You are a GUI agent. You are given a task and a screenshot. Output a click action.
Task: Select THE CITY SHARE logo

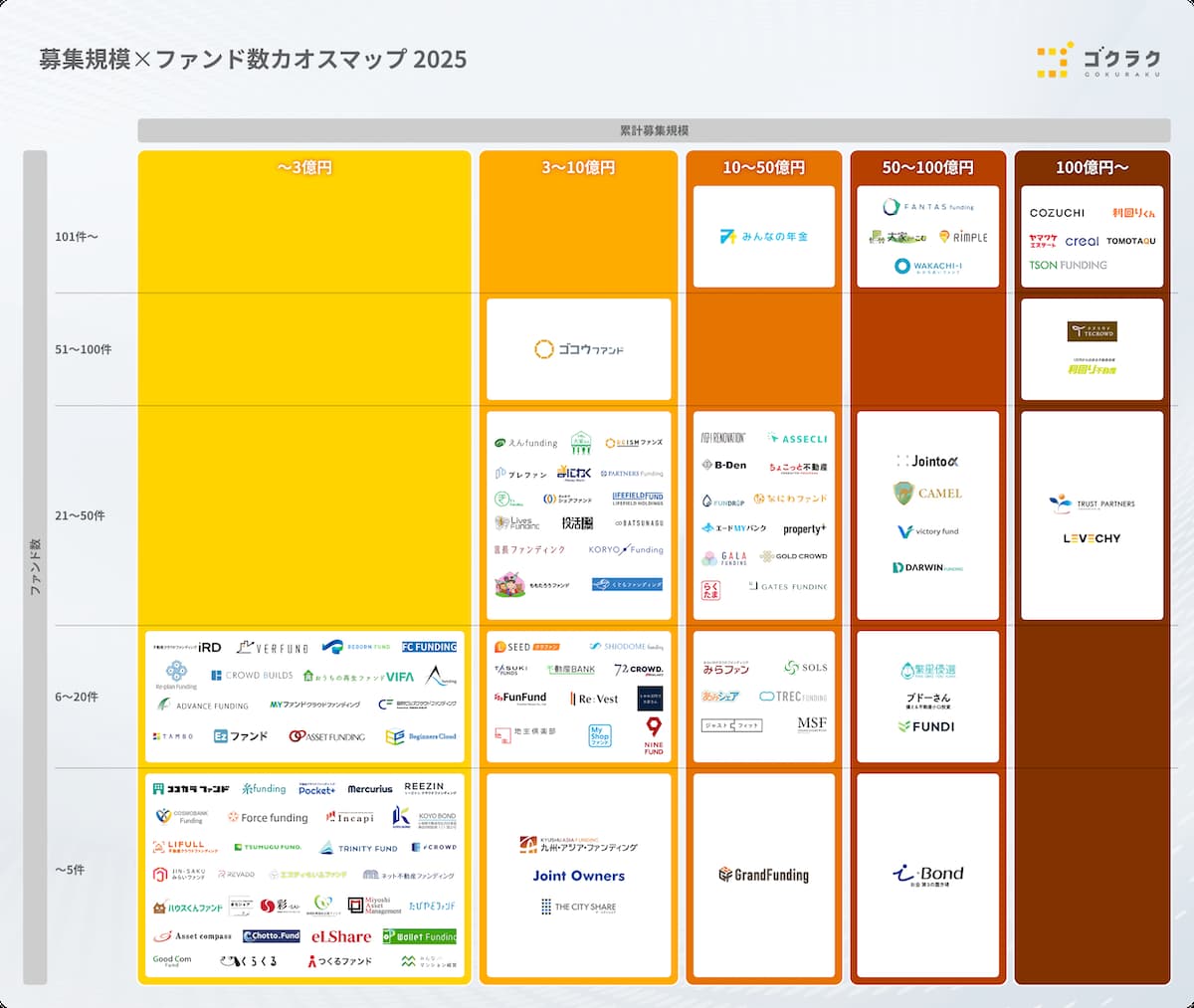[579, 907]
